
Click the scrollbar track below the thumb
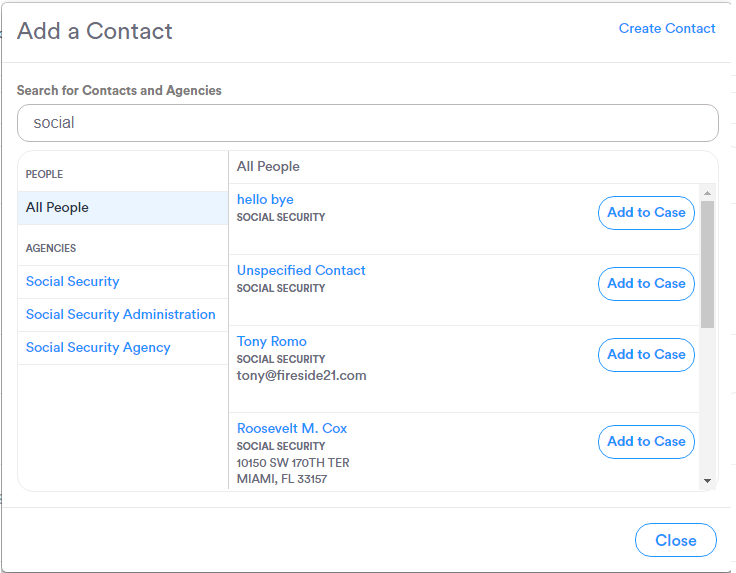708,400
